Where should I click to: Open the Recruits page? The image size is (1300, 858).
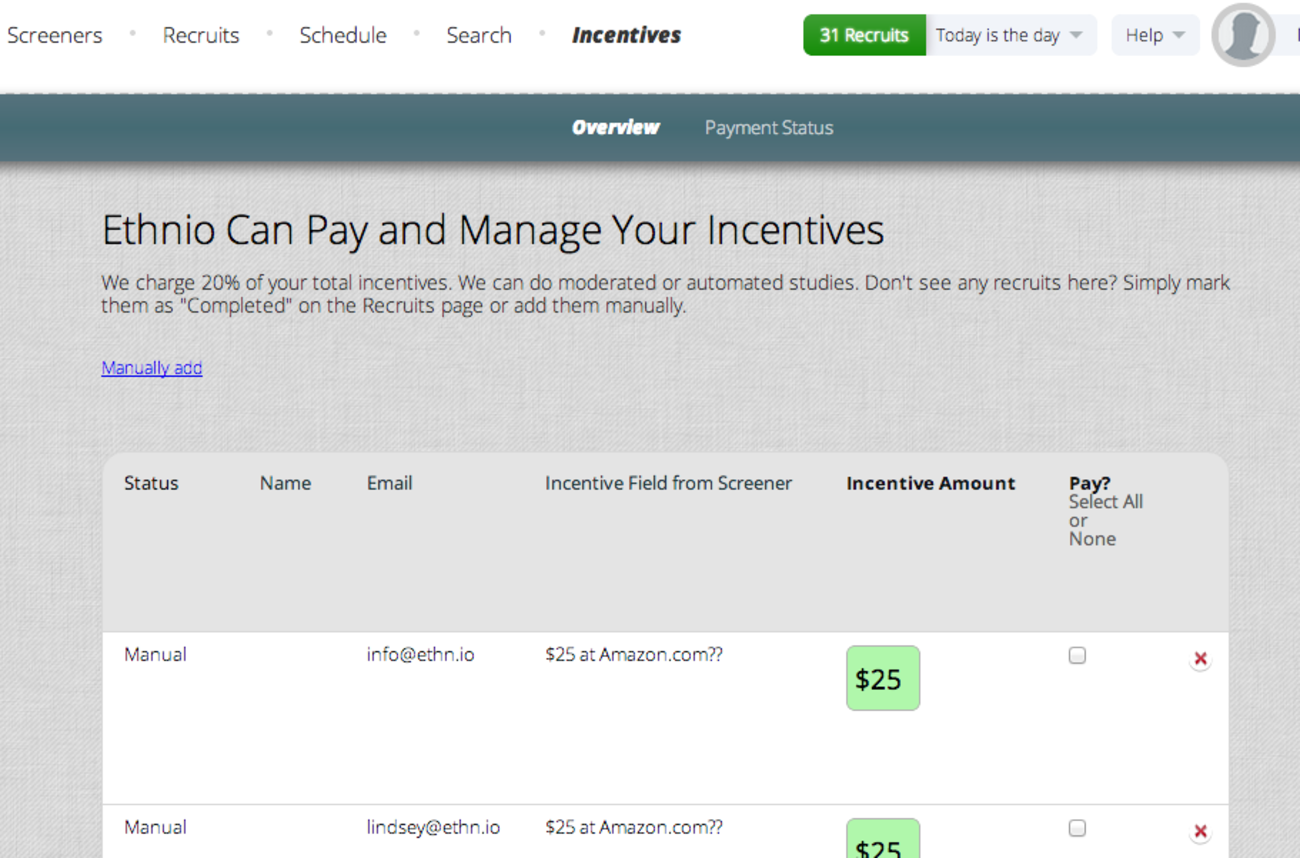coord(201,35)
